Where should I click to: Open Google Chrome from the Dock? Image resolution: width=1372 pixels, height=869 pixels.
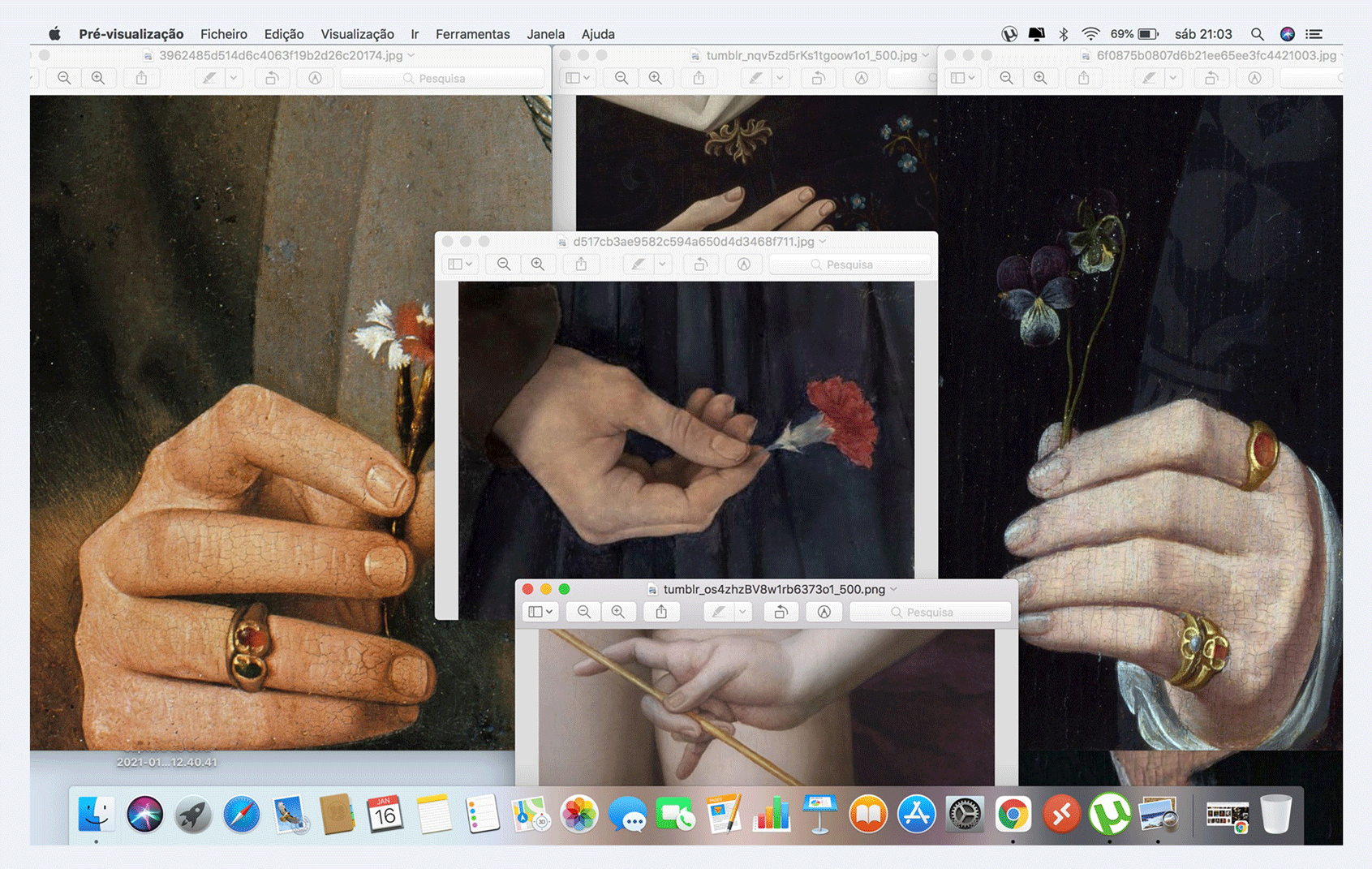pyautogui.click(x=1013, y=814)
